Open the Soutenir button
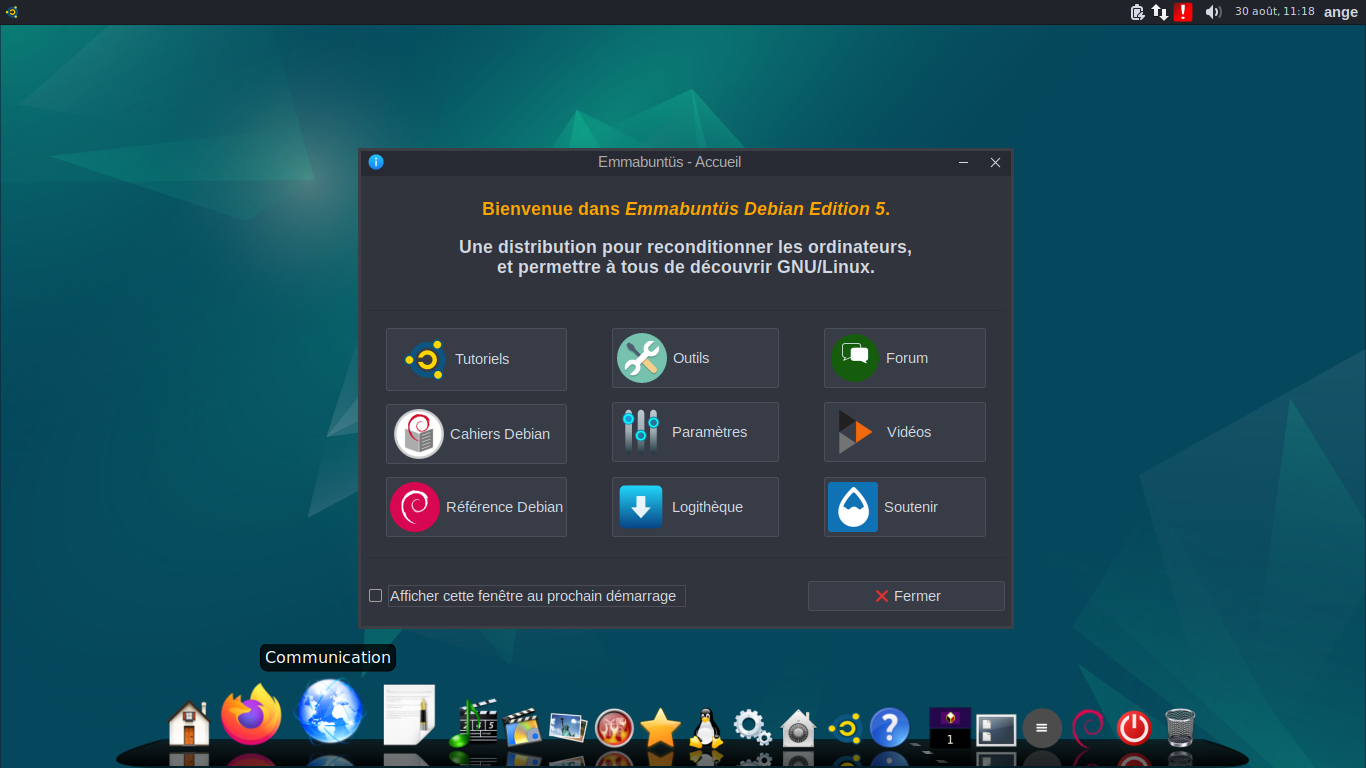Viewport: 1366px width, 768px height. pyautogui.click(x=905, y=507)
